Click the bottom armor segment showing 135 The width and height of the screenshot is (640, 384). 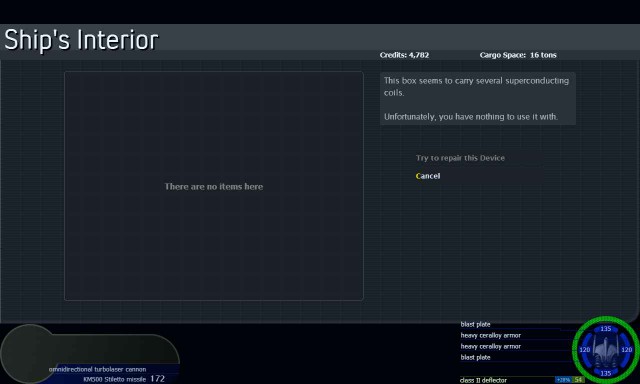click(x=606, y=373)
